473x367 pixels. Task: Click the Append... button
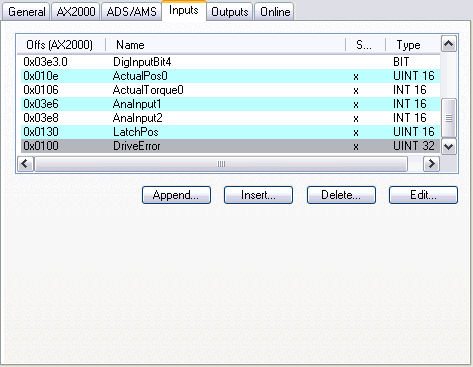(x=176, y=195)
